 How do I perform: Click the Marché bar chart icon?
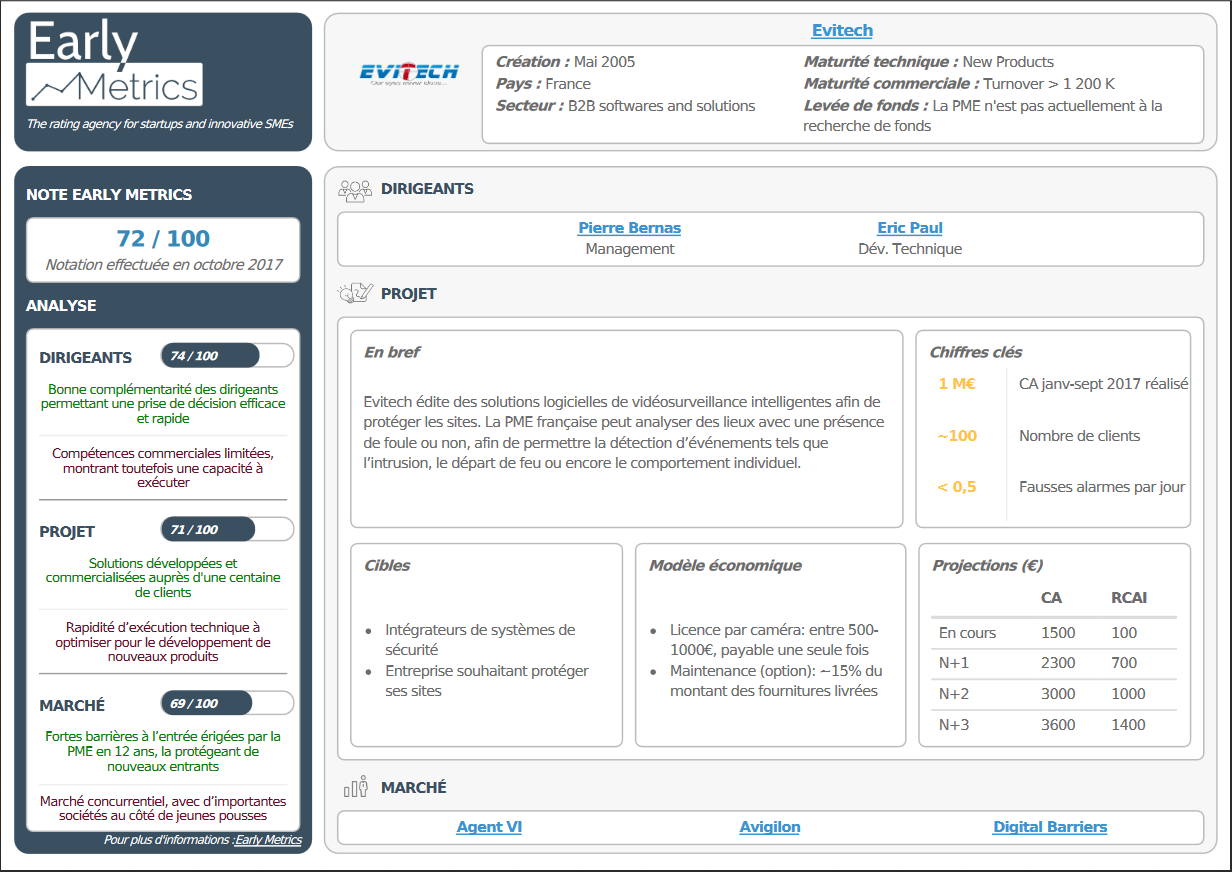(355, 787)
